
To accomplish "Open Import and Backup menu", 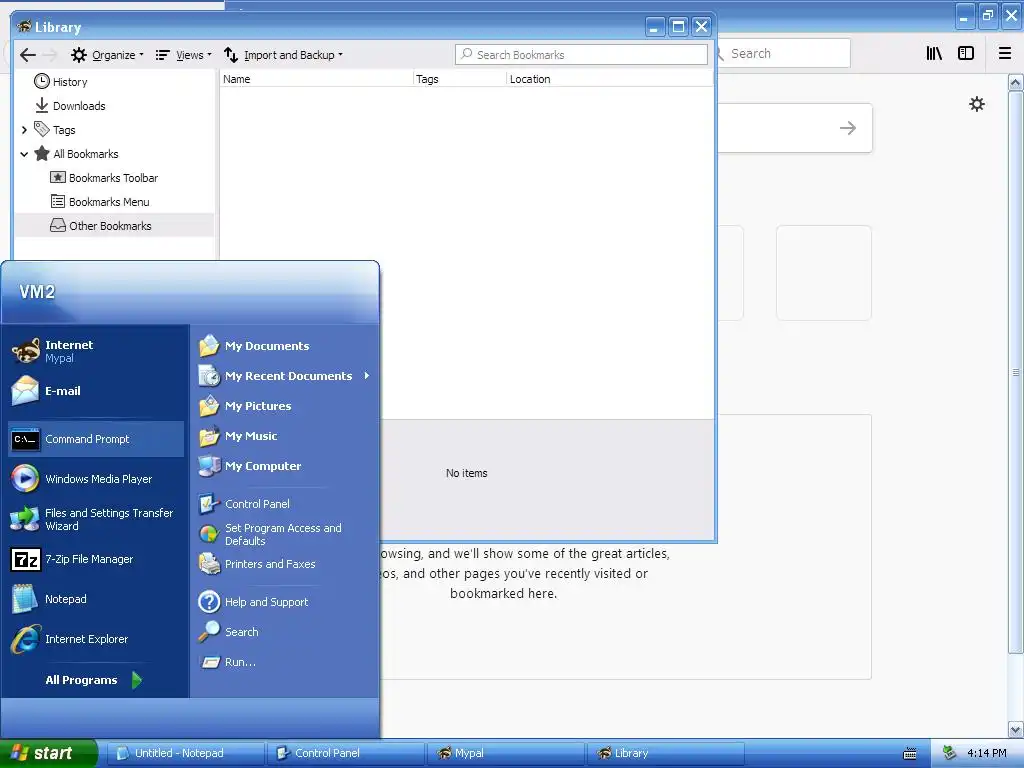I will pos(283,55).
